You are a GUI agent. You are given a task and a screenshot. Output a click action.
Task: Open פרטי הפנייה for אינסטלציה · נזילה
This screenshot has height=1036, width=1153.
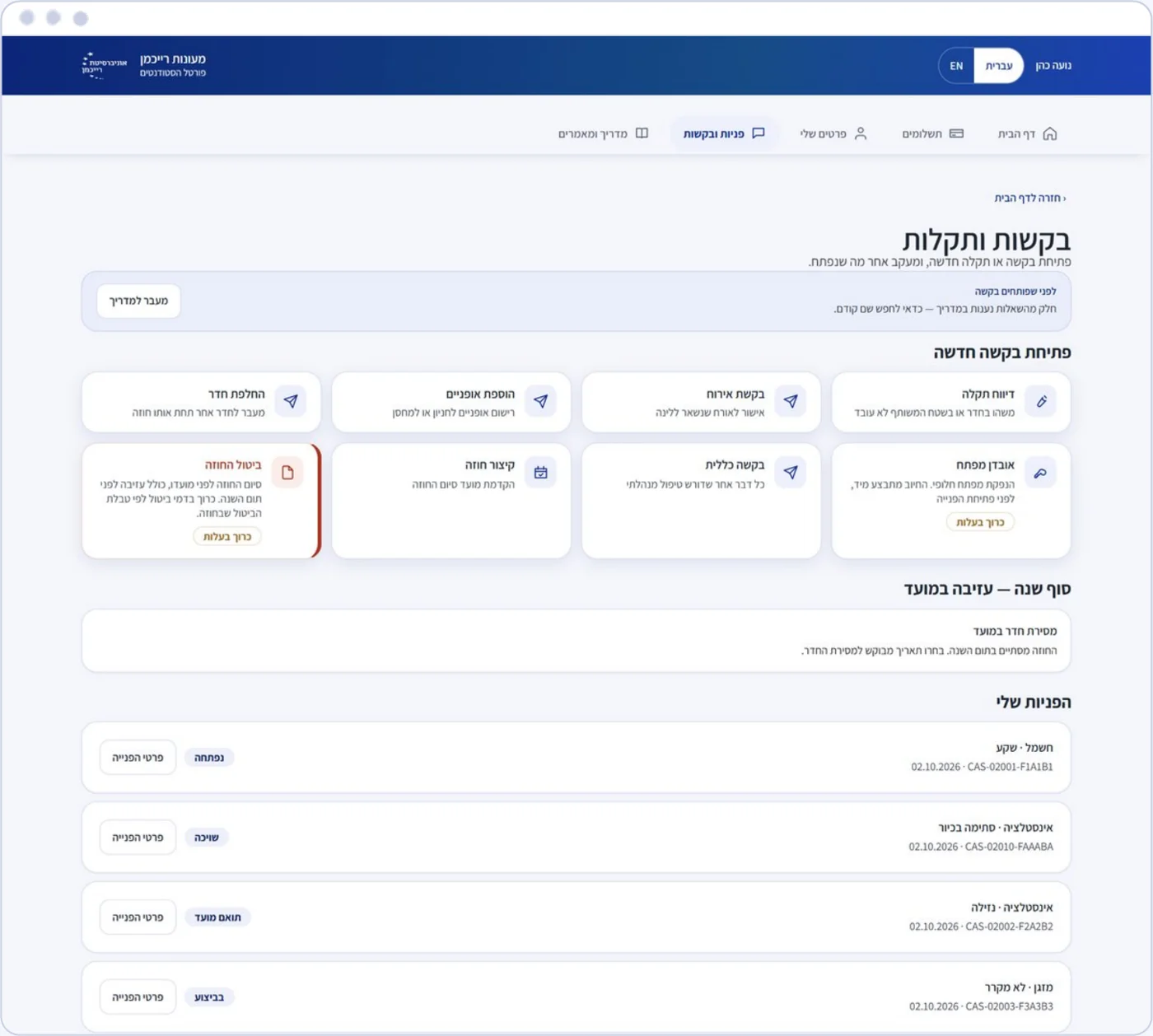(x=138, y=917)
